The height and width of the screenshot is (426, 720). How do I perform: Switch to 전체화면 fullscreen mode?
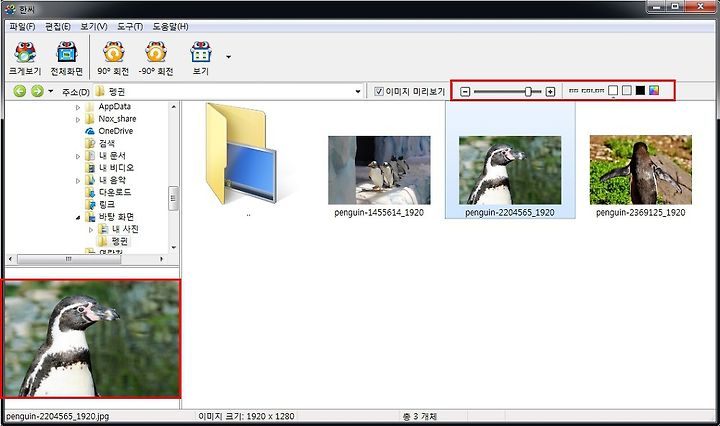[x=67, y=58]
